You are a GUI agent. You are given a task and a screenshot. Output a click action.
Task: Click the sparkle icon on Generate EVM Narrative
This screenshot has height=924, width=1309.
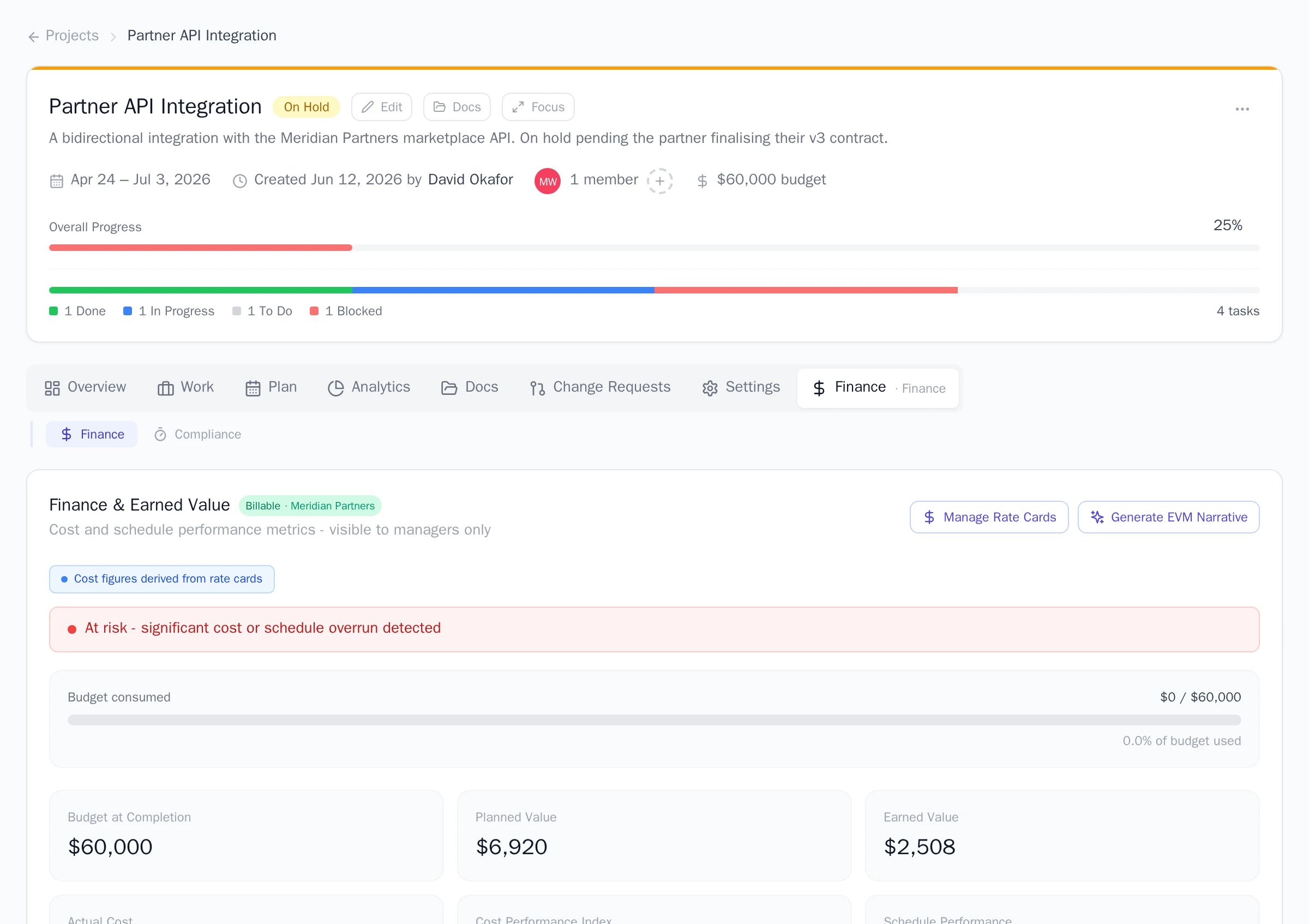pyautogui.click(x=1097, y=518)
